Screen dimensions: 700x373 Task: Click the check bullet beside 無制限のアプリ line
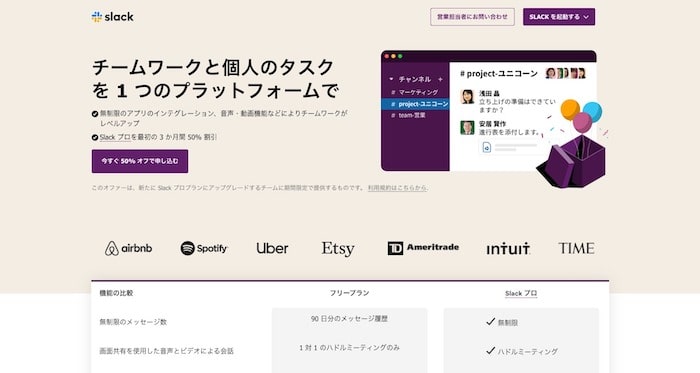pyautogui.click(x=95, y=114)
